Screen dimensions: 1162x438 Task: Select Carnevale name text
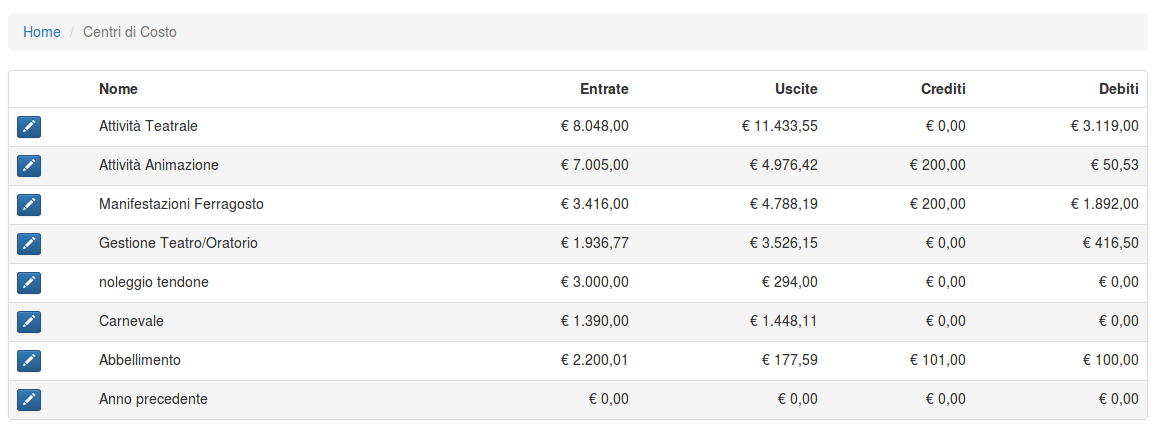click(131, 321)
